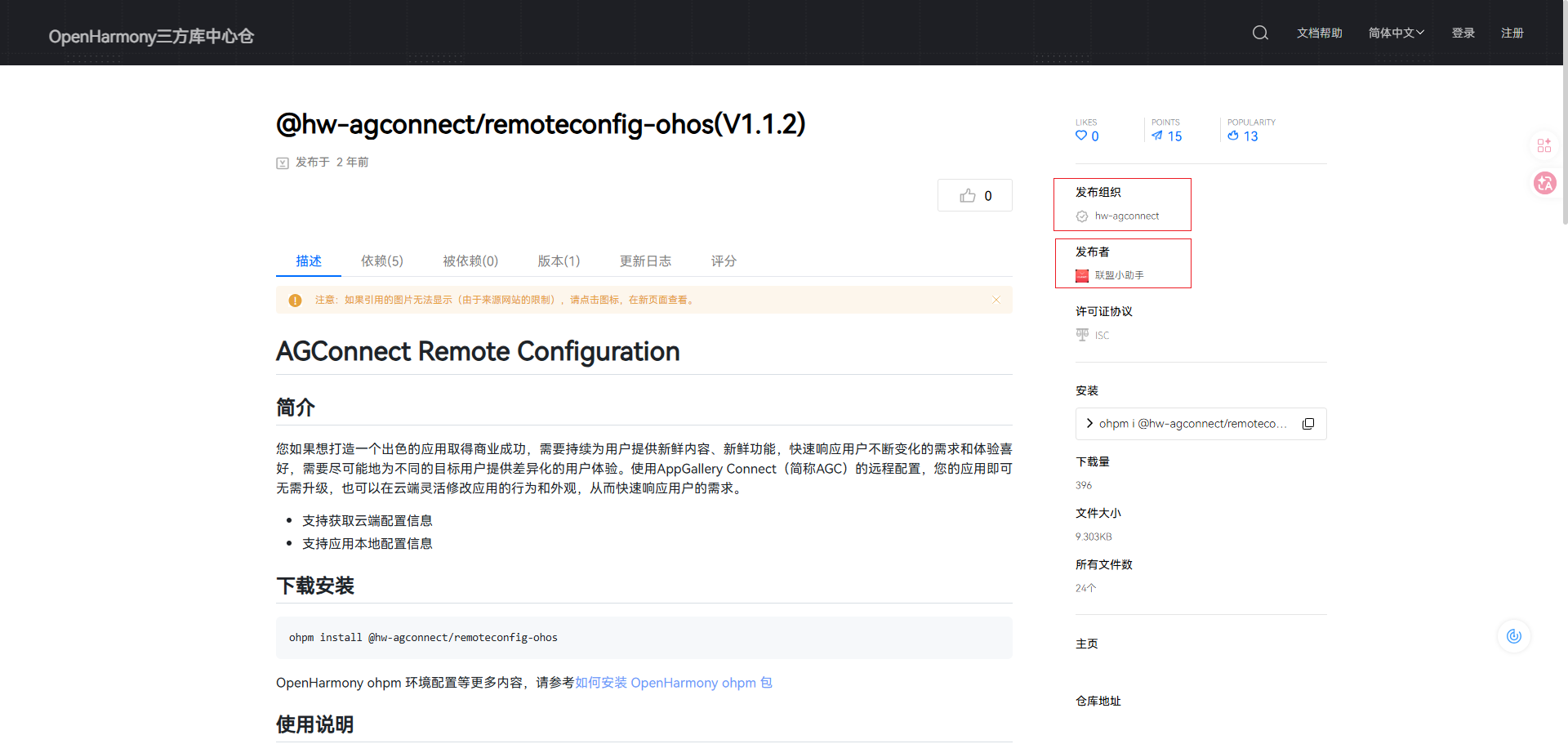Viewport: 1568px width, 744px height.
Task: Click the floating translate icon on right
Action: click(x=1544, y=183)
